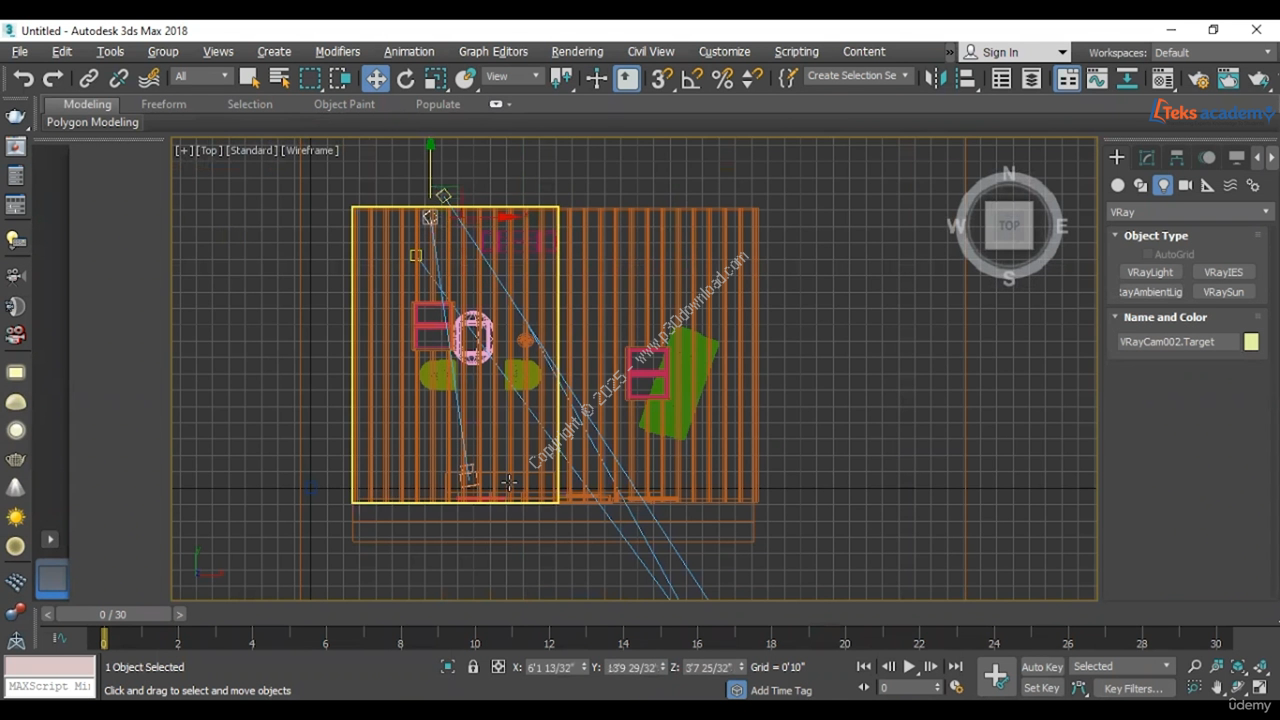1280x720 pixels.
Task: Open Render Setup teapot icon
Action: 1199,79
